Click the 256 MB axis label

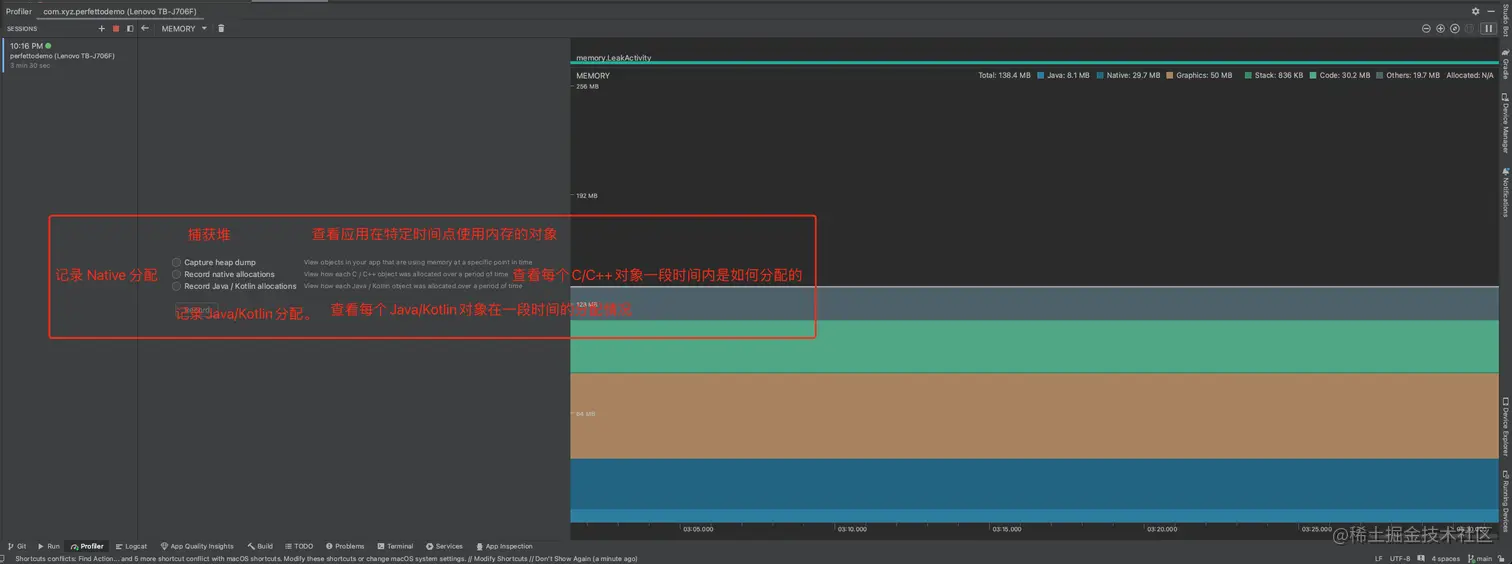click(587, 87)
